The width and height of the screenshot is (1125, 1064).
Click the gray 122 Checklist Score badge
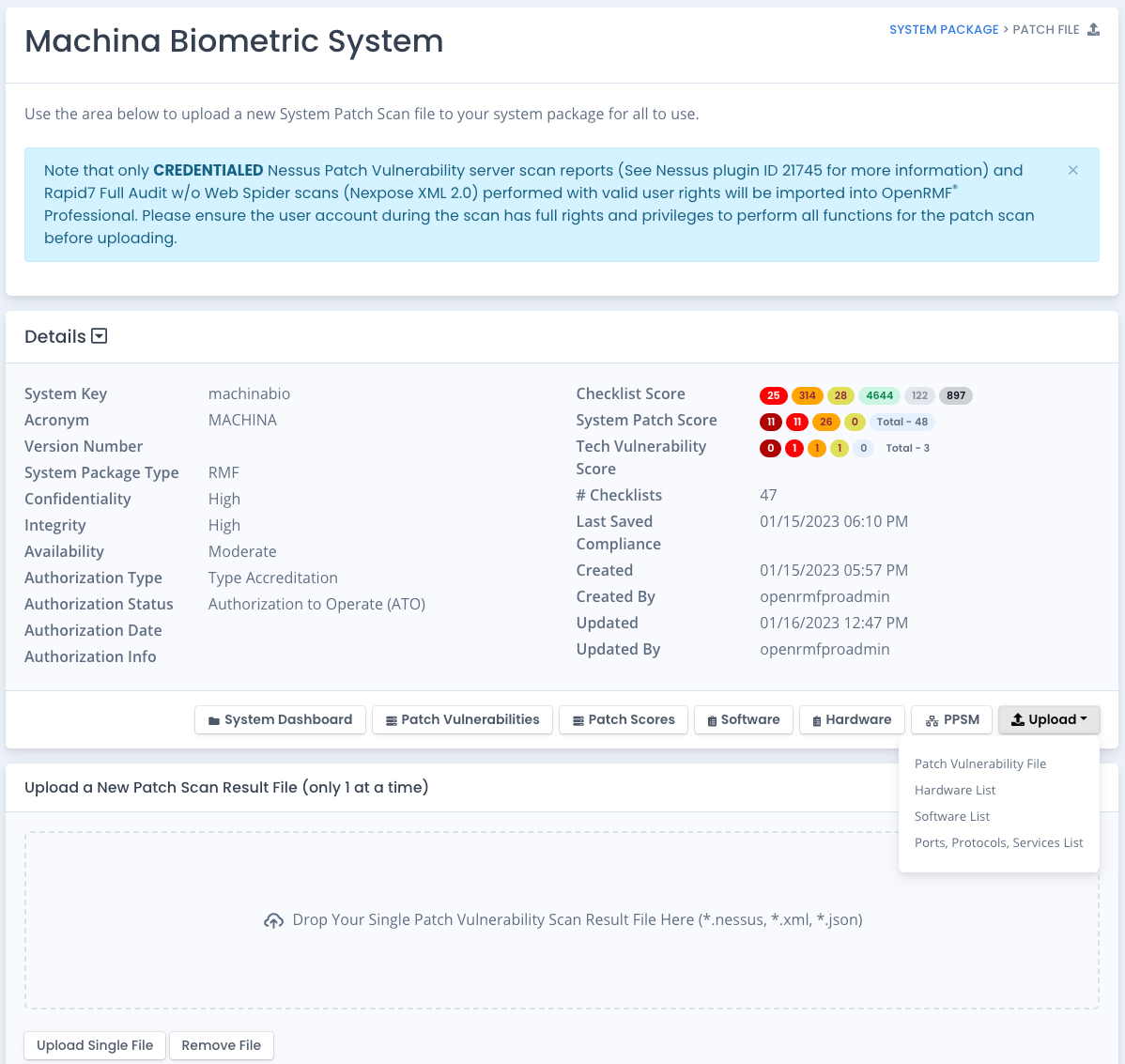919,395
